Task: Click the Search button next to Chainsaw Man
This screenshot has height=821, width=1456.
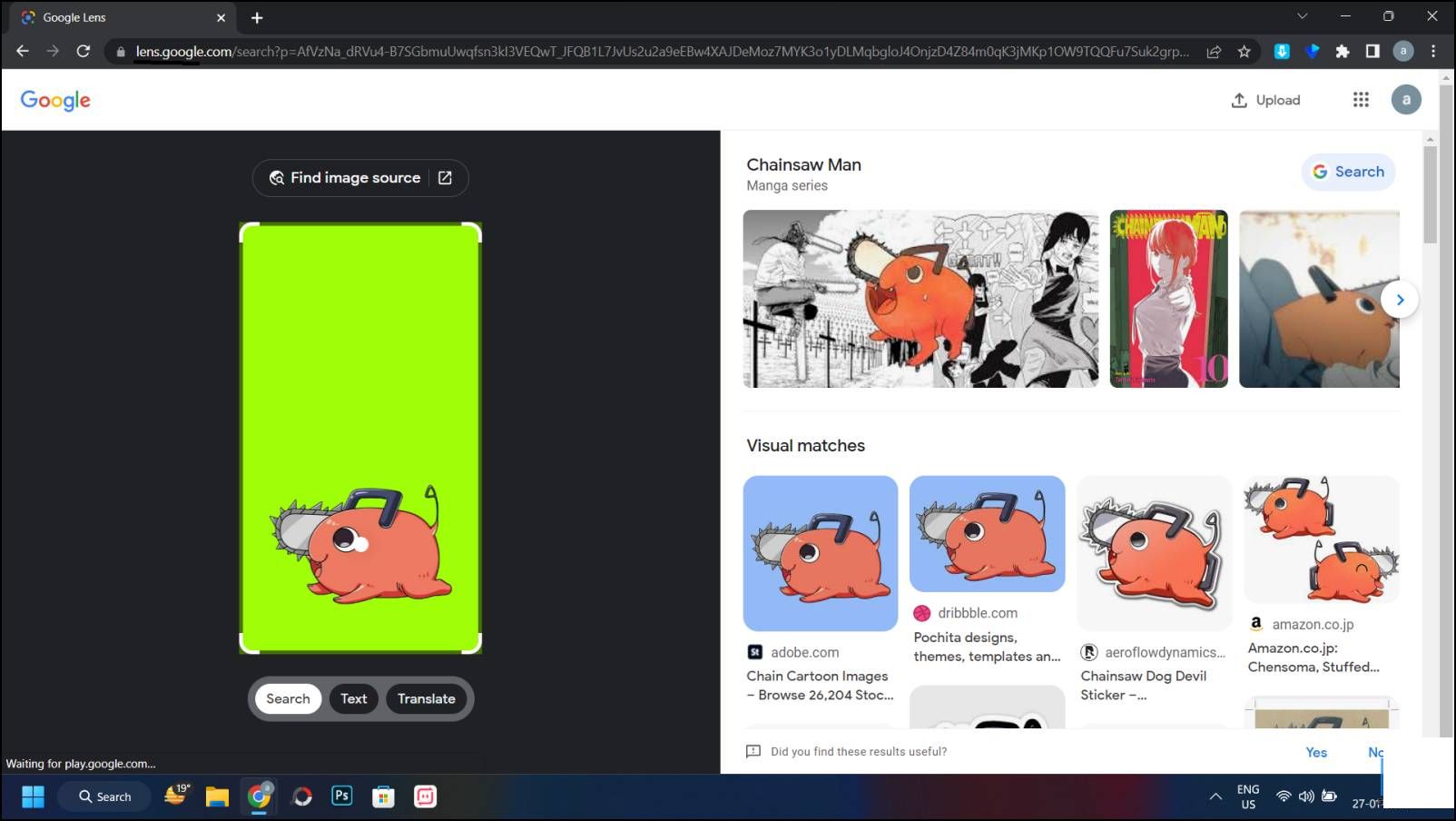Action: 1348,172
